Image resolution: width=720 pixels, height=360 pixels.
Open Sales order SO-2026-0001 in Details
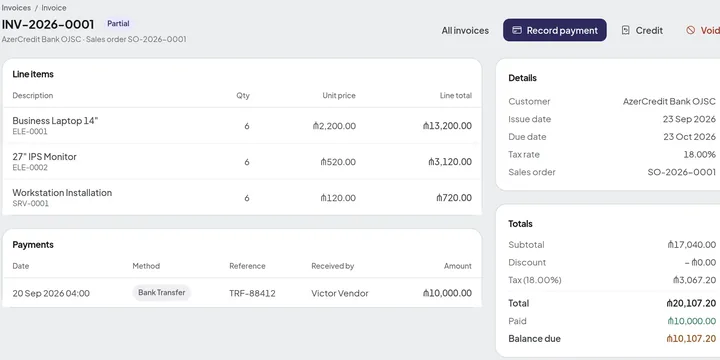pos(681,172)
